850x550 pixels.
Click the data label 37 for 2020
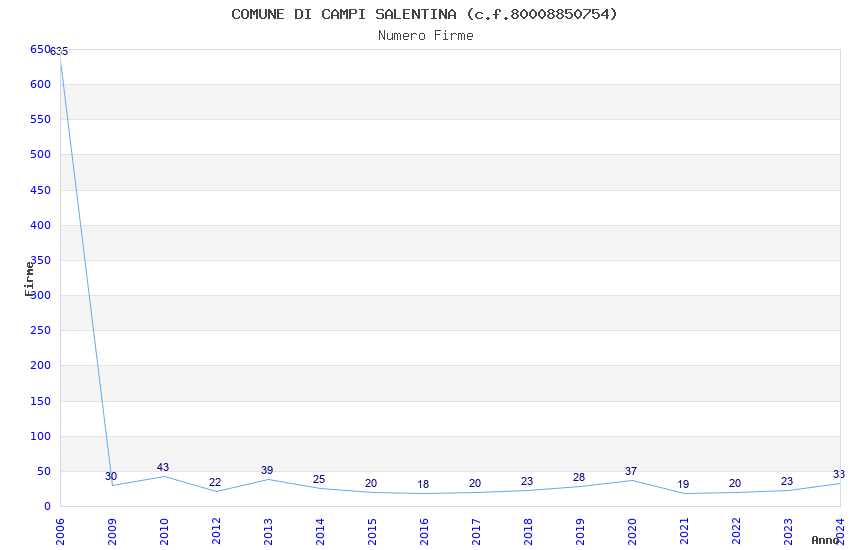631,471
